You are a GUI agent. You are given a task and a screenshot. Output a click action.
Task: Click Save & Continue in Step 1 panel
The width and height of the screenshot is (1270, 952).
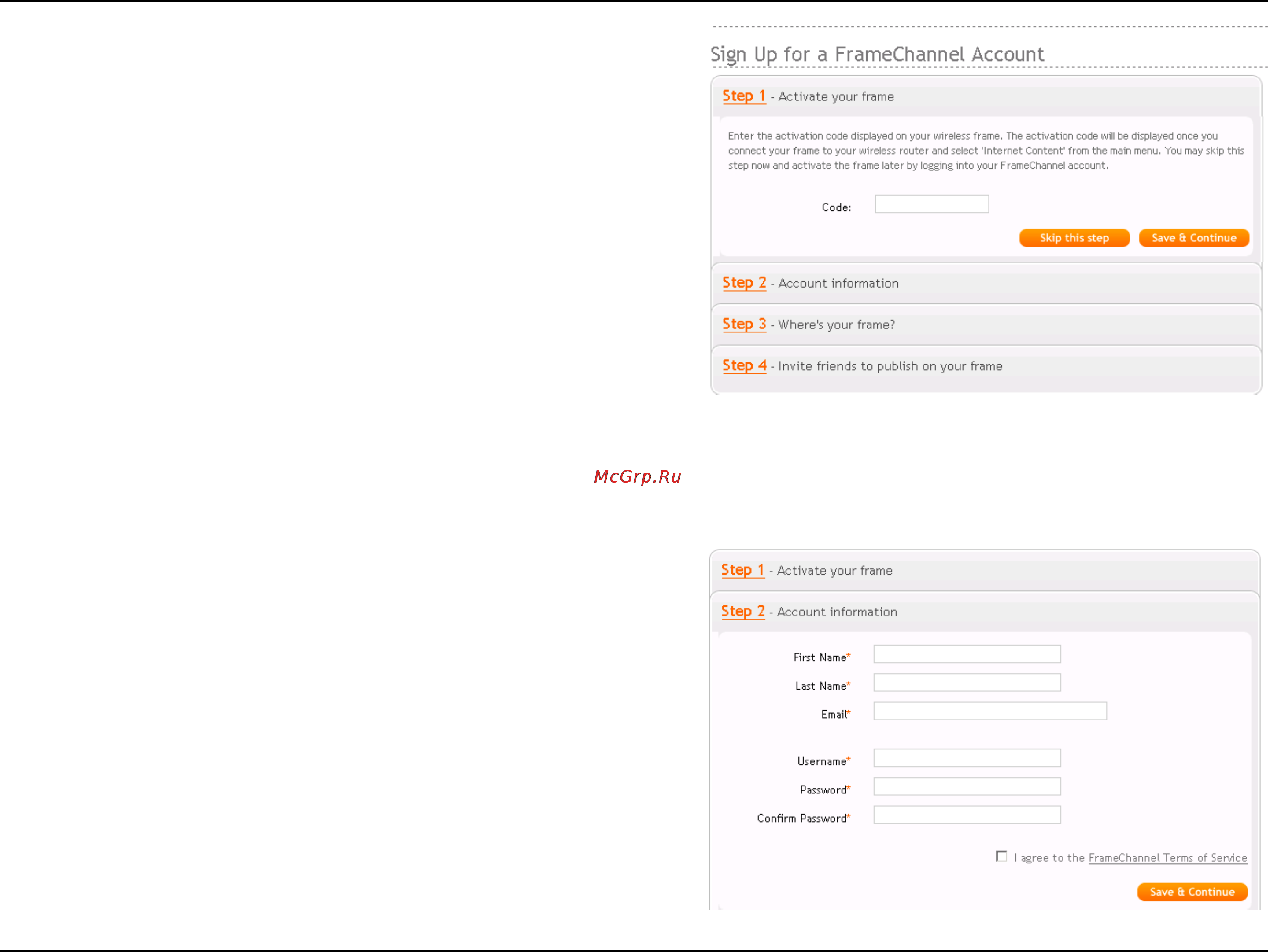pyautogui.click(x=1194, y=238)
